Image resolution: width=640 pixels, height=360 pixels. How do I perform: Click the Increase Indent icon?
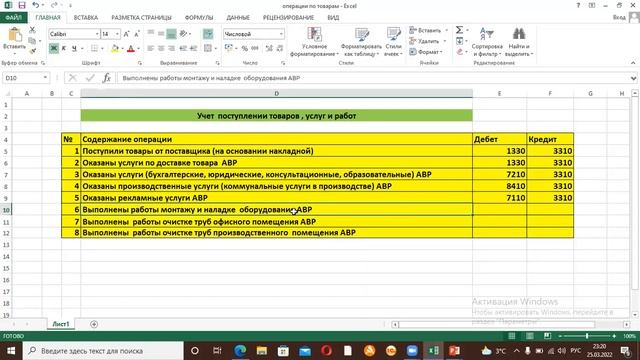click(x=194, y=49)
